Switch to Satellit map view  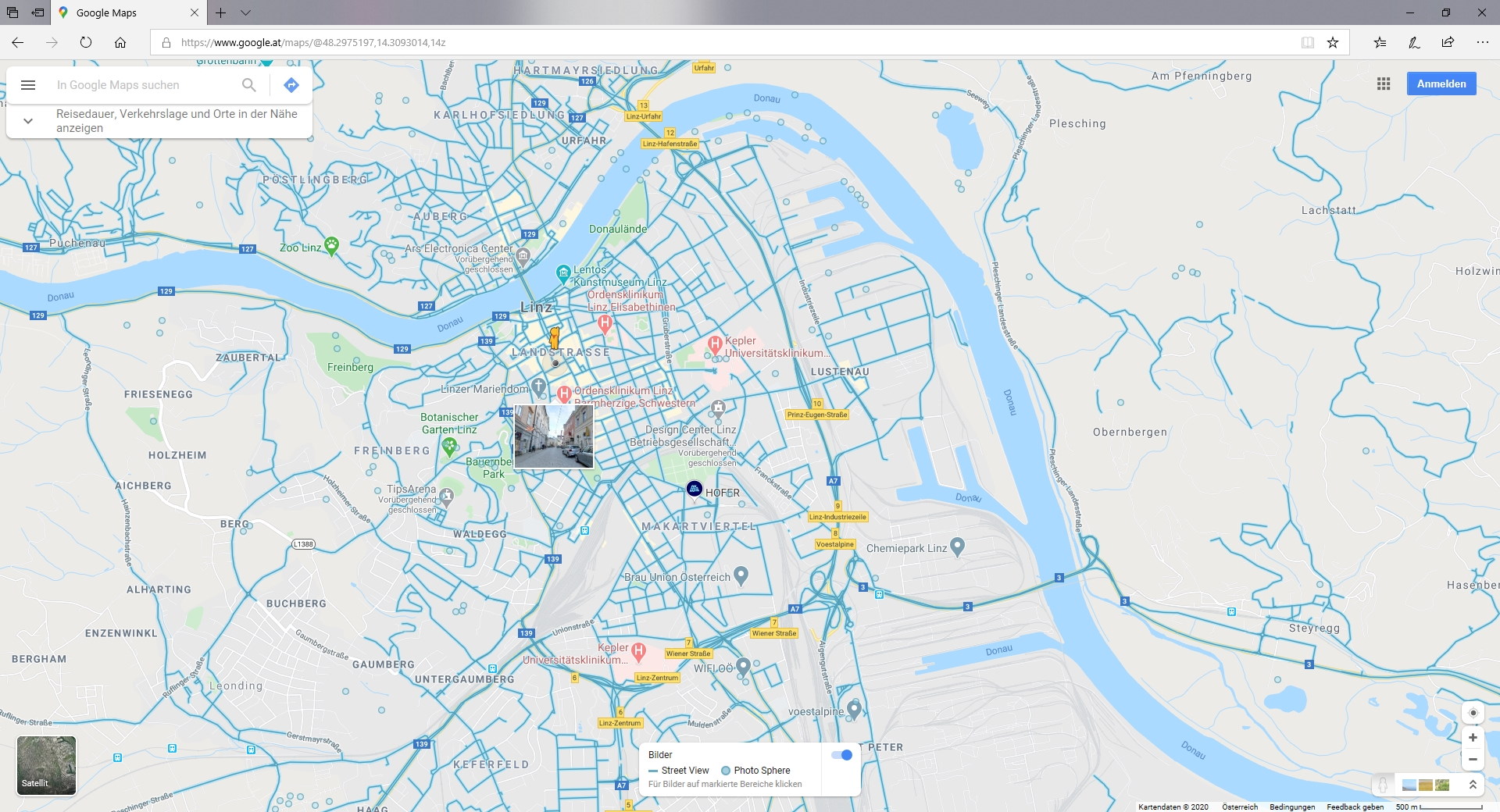46,765
